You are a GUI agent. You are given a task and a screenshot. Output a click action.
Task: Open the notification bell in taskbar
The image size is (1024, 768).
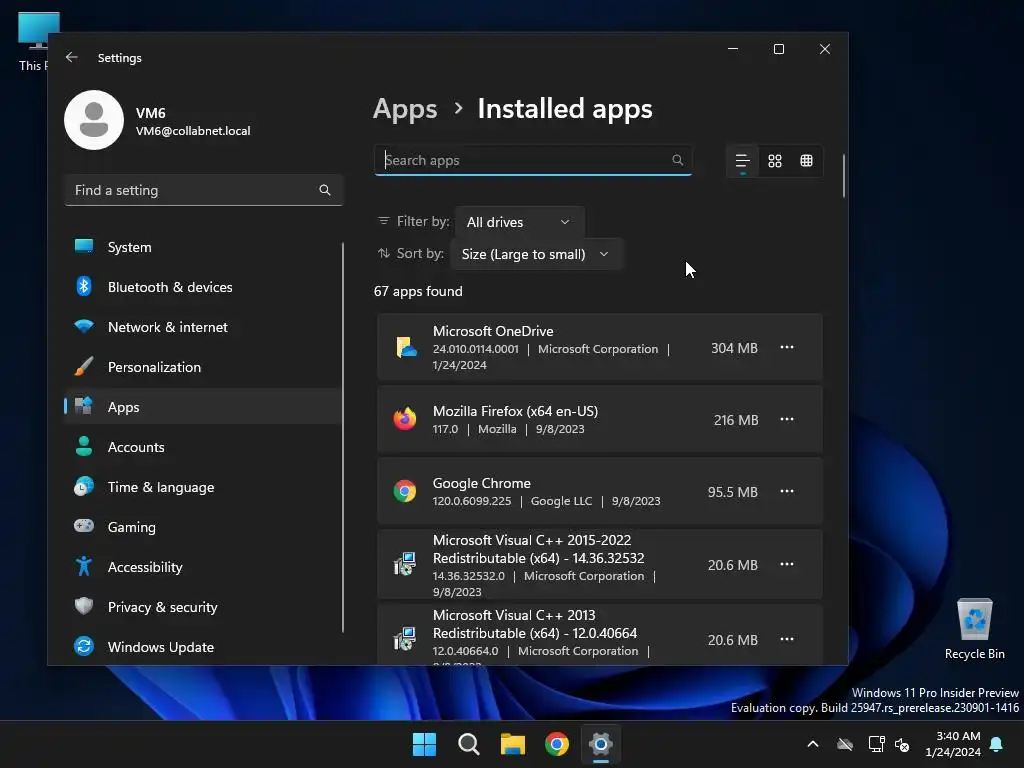click(997, 744)
